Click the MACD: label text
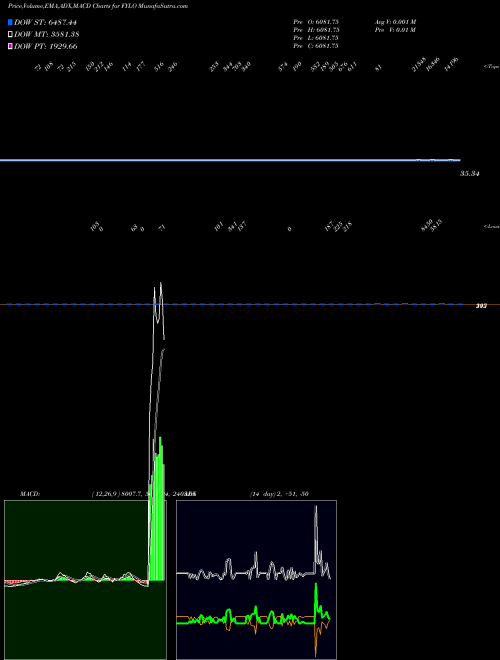500x660 pixels. [29, 494]
